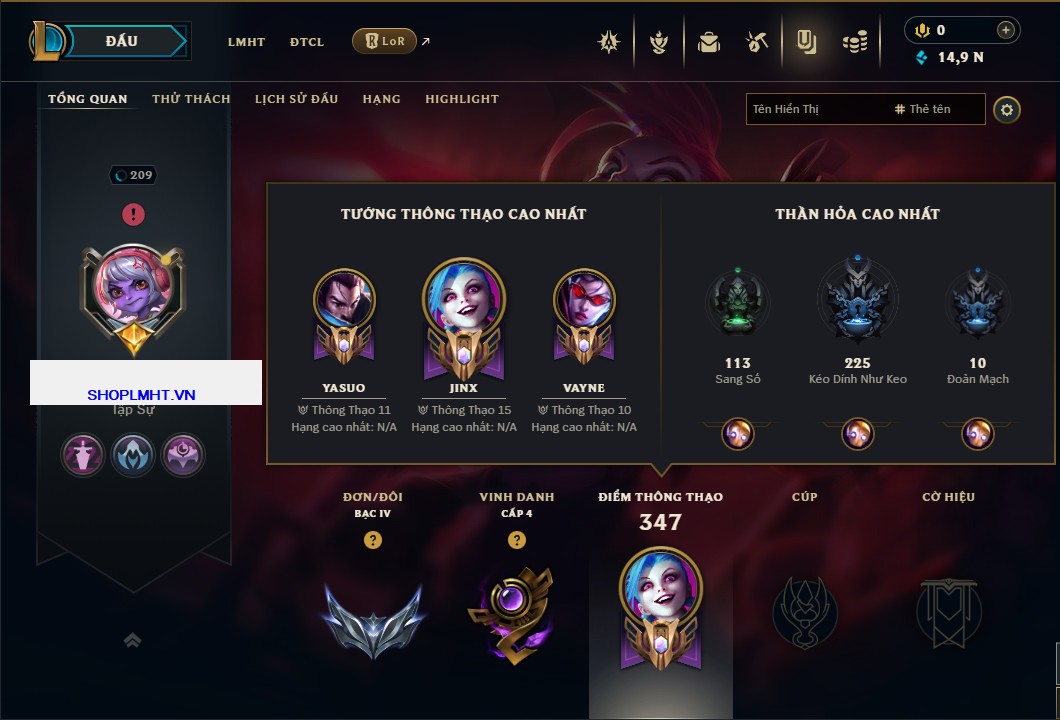Open profile settings gear icon
The width and height of the screenshot is (1060, 720).
click(1007, 110)
